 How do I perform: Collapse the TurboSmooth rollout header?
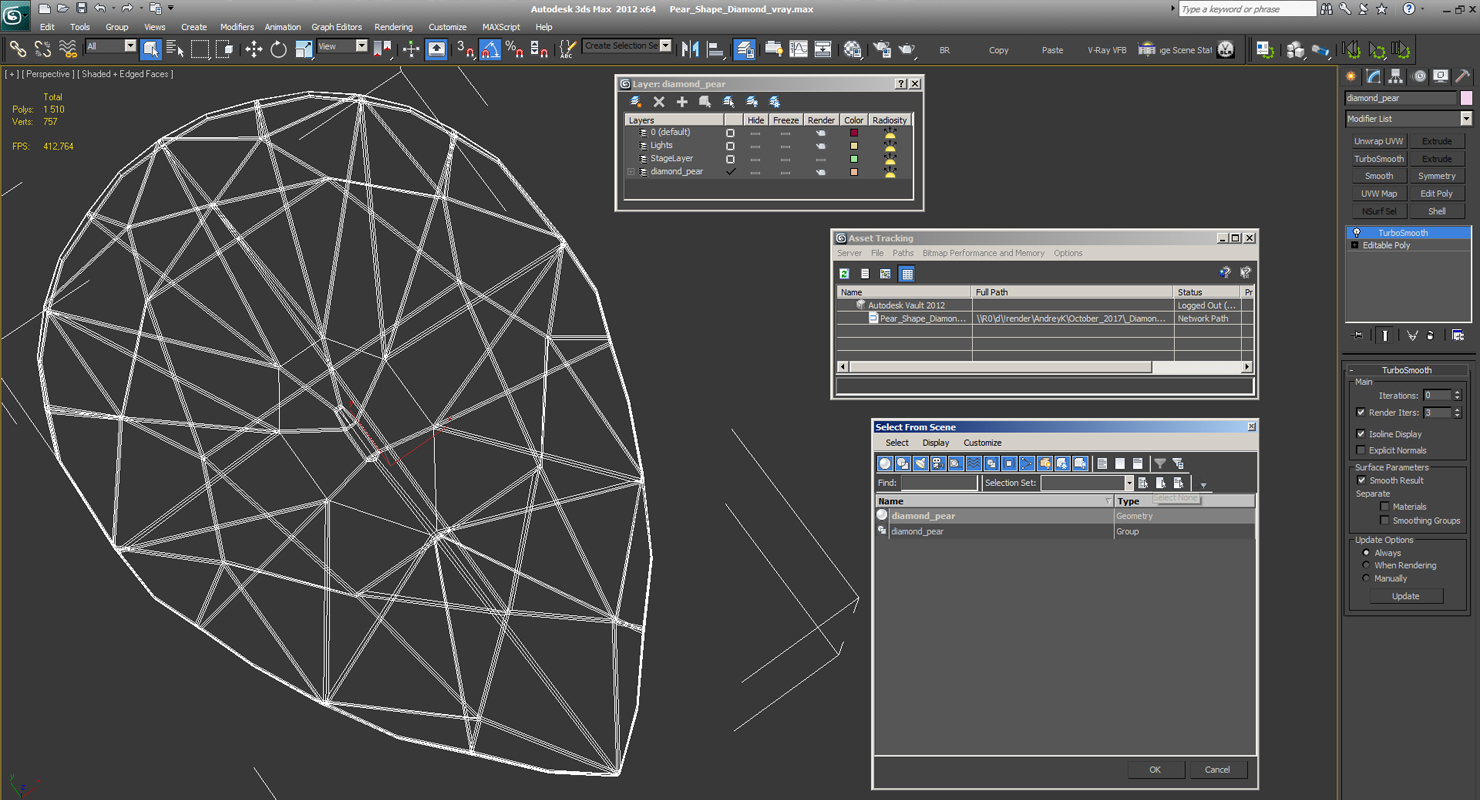[1407, 370]
